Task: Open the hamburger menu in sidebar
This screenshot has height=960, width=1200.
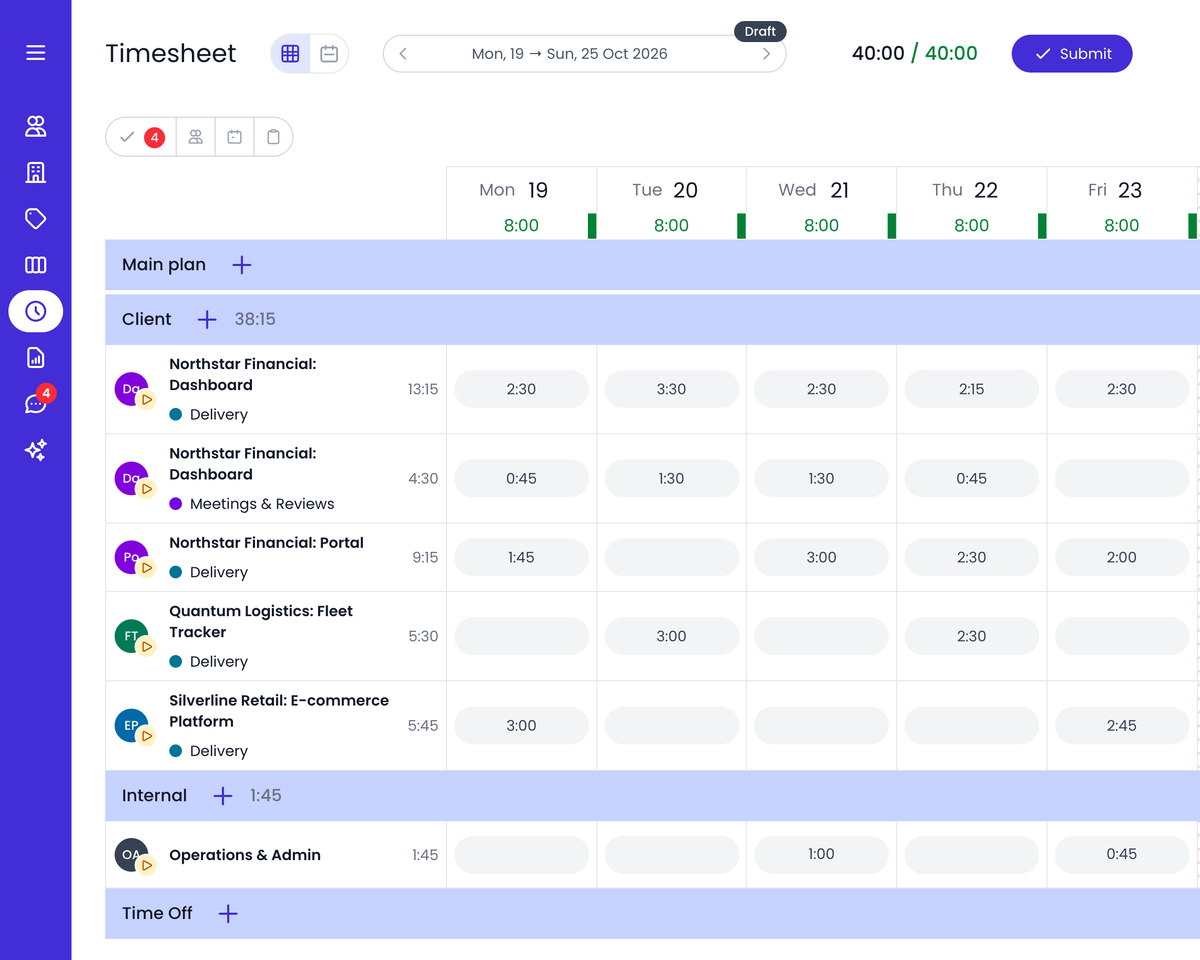Action: pyautogui.click(x=36, y=53)
